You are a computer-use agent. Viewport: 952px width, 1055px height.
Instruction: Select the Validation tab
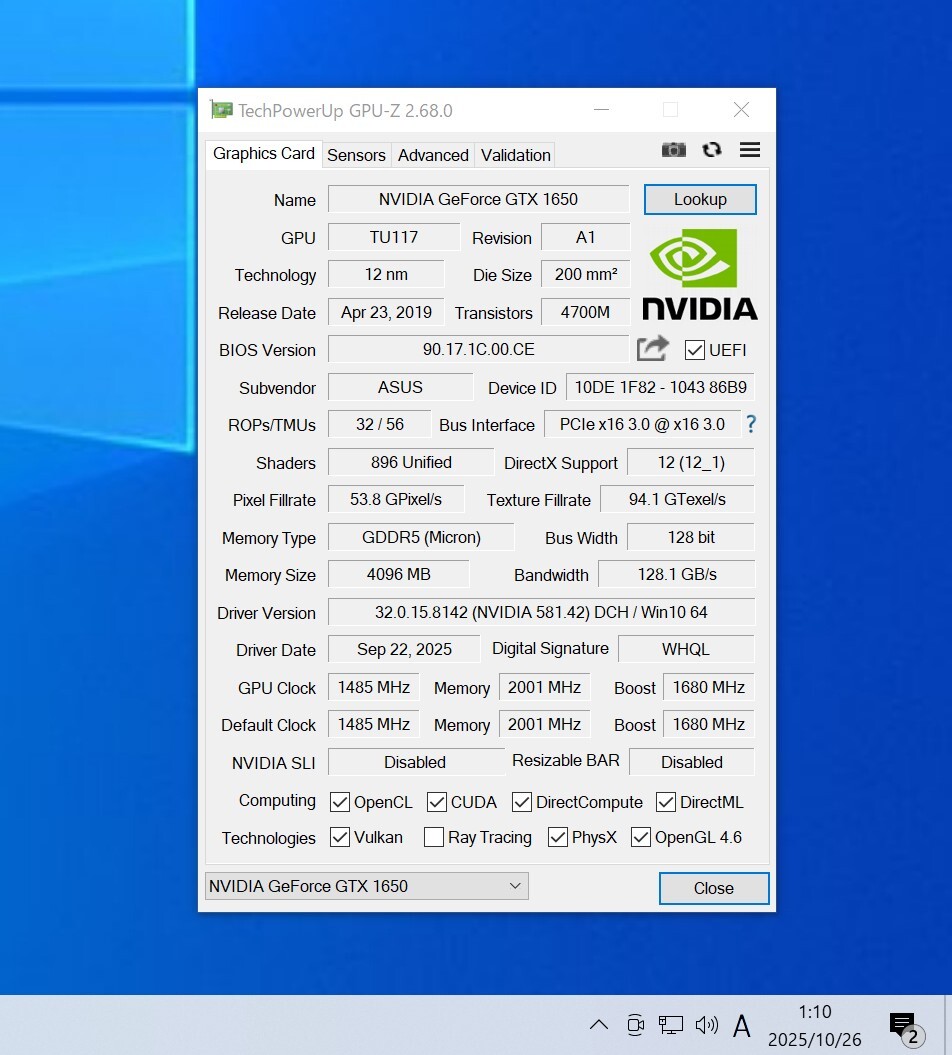click(x=515, y=155)
